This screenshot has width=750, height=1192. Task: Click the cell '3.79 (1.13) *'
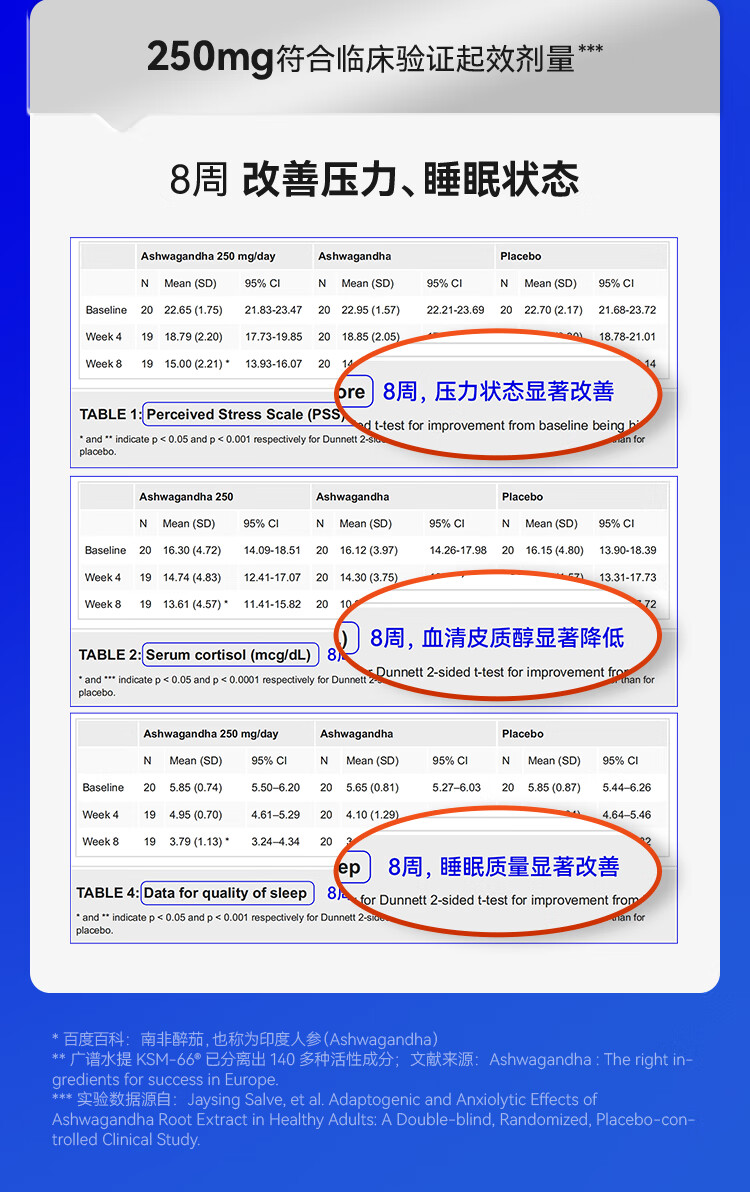[x=199, y=842]
